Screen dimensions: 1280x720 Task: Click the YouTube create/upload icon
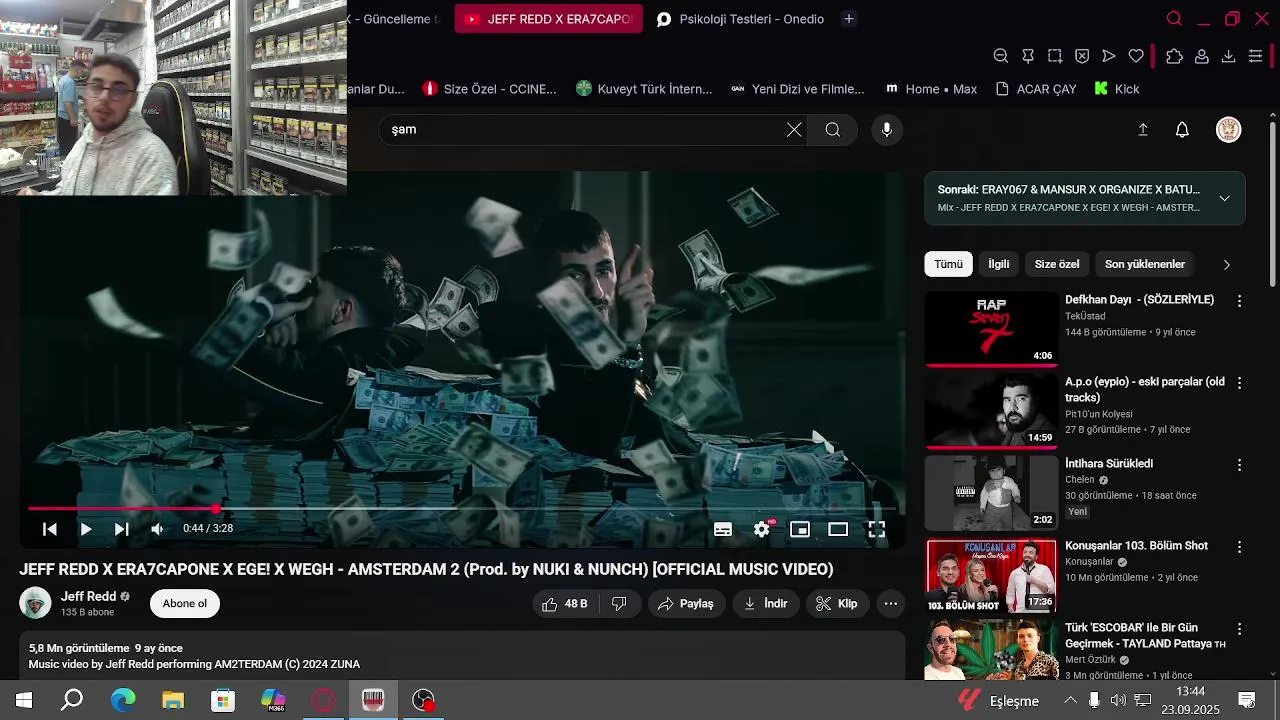click(1143, 129)
